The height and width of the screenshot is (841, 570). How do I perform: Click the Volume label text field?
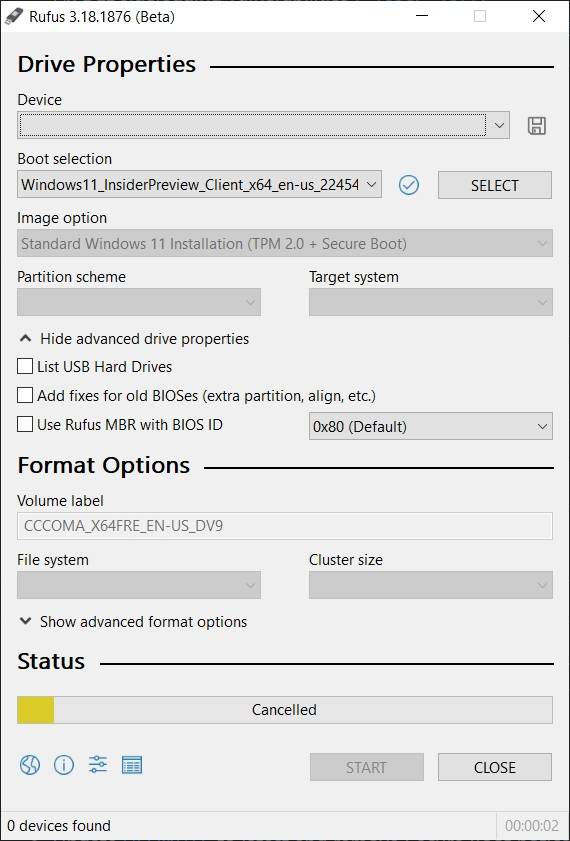[x=285, y=526]
